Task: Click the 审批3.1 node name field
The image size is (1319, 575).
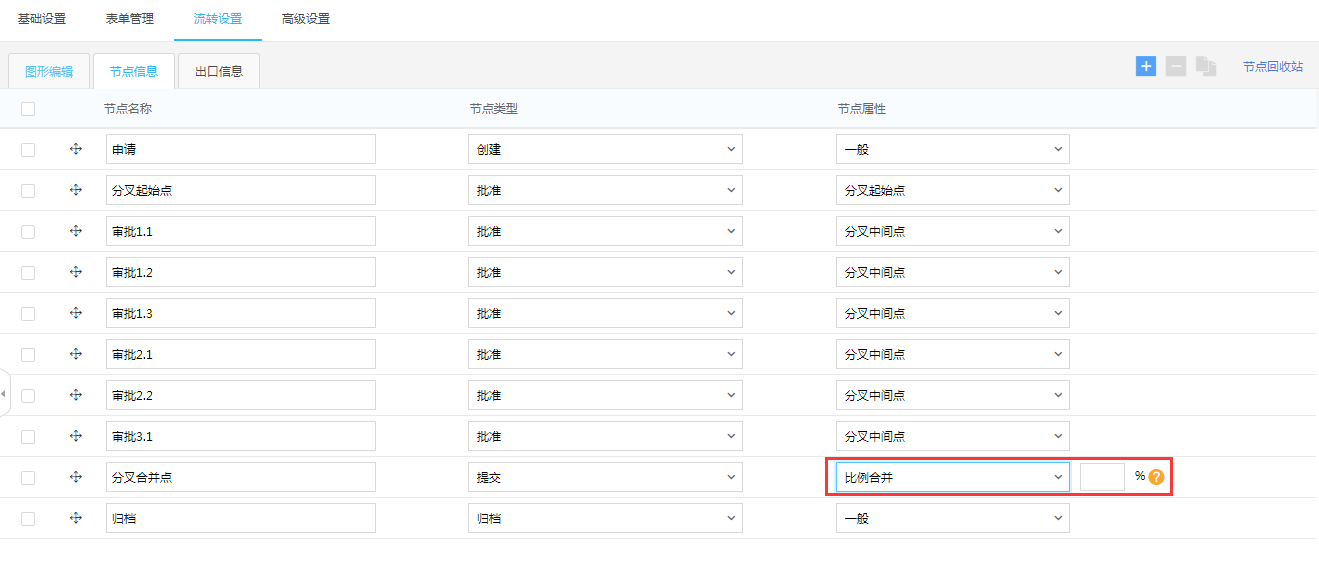Action: (240, 436)
